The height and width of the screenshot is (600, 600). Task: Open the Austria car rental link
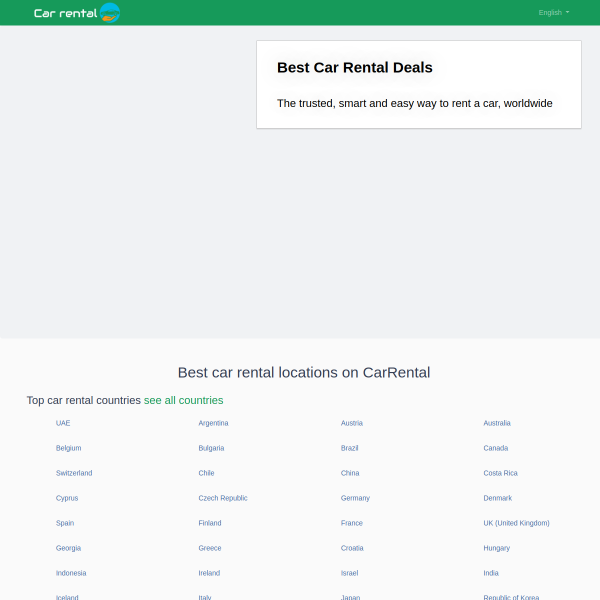pyautogui.click(x=352, y=423)
